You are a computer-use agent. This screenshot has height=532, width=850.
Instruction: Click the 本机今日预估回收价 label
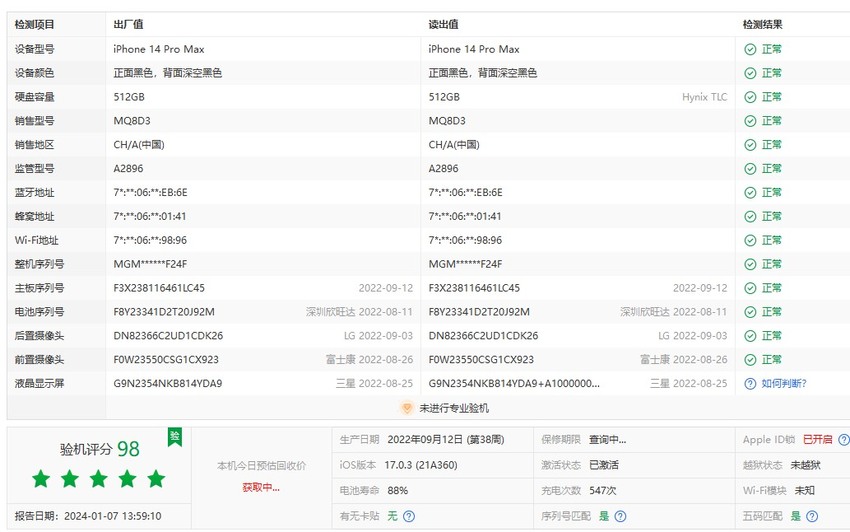click(x=261, y=465)
